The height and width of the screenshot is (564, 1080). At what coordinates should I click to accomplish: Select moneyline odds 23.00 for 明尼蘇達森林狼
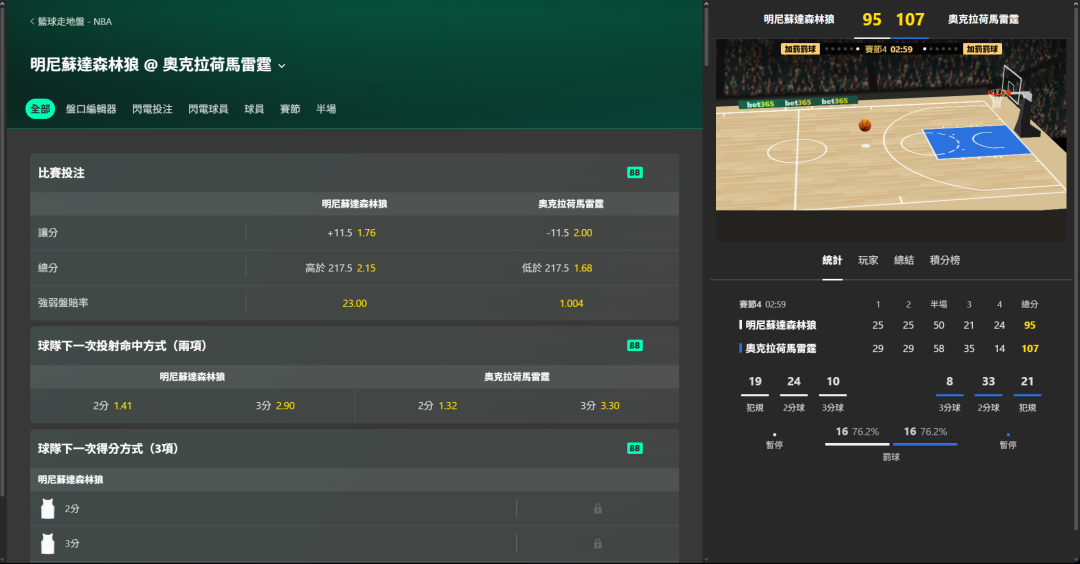(354, 303)
